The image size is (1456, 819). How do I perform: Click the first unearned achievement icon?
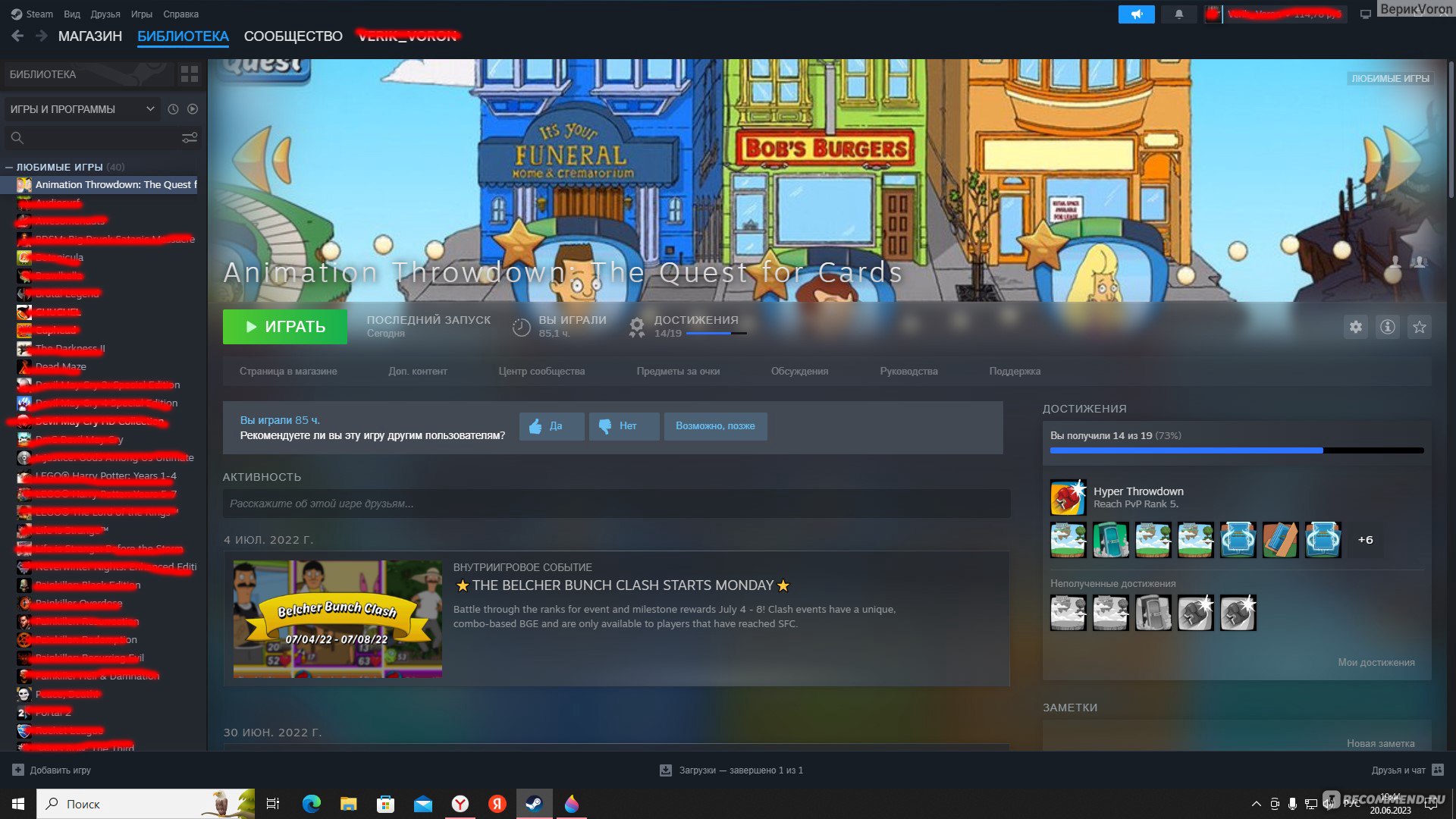1068,613
